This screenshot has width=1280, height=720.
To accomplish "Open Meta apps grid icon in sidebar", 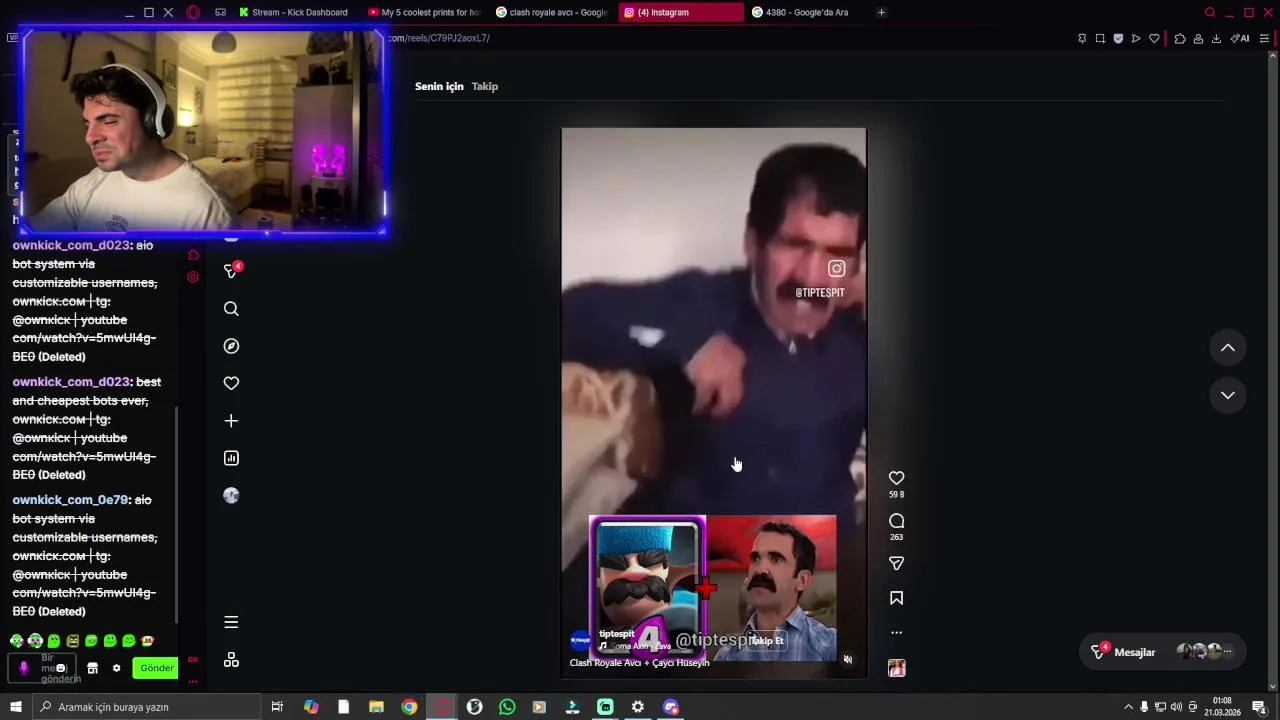I will [x=231, y=660].
